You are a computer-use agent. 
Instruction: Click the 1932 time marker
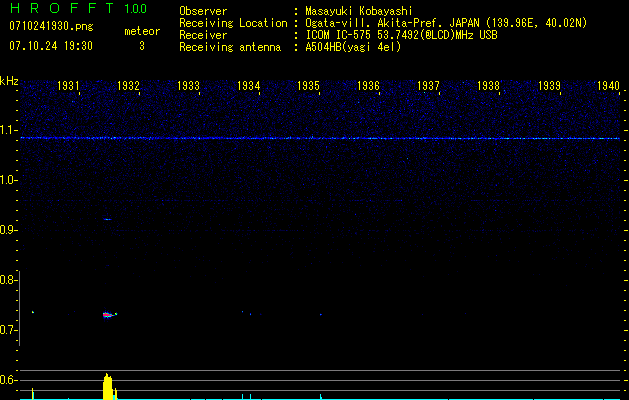[128, 85]
